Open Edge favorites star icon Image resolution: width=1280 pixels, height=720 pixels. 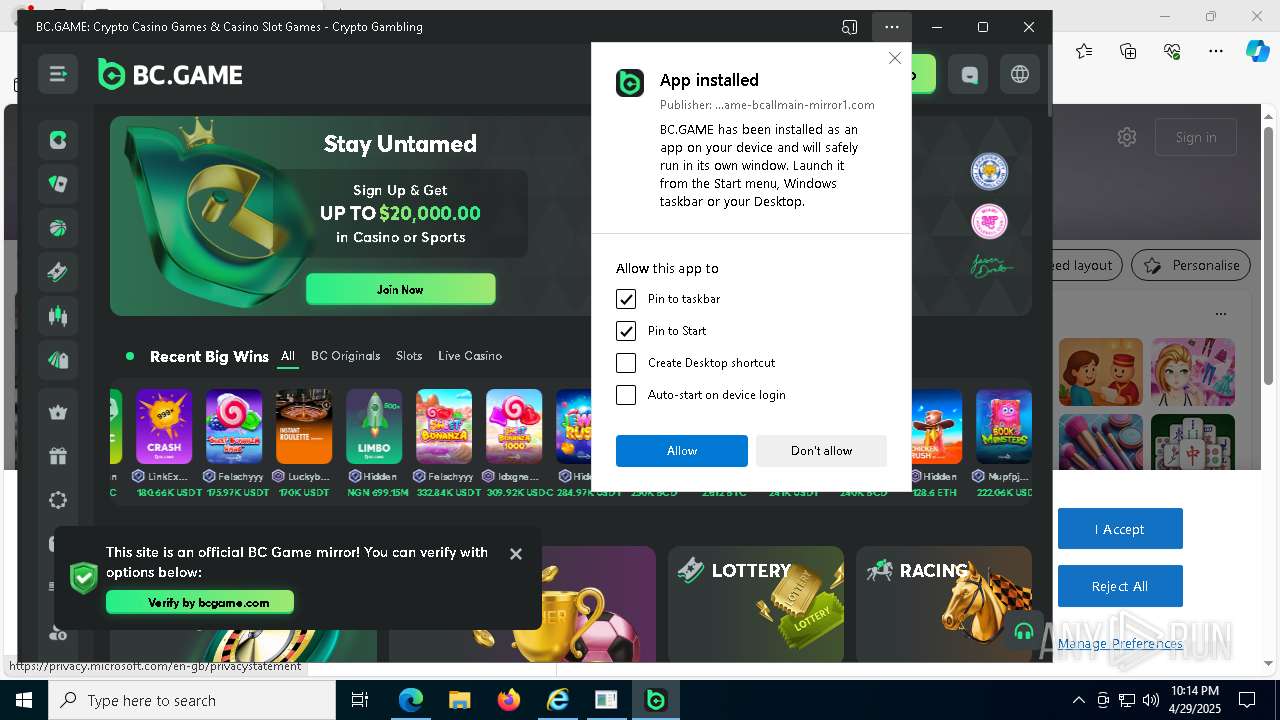tap(1084, 51)
